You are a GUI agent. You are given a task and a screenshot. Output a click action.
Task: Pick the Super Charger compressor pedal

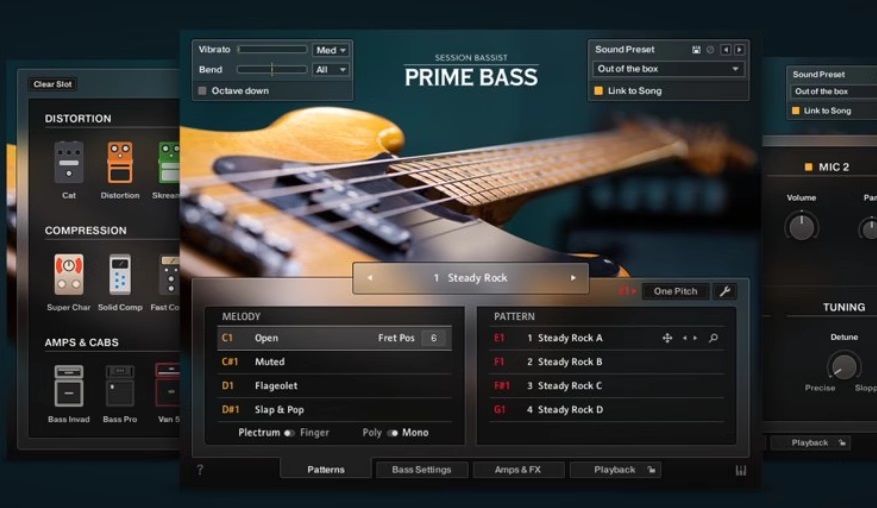(68, 275)
